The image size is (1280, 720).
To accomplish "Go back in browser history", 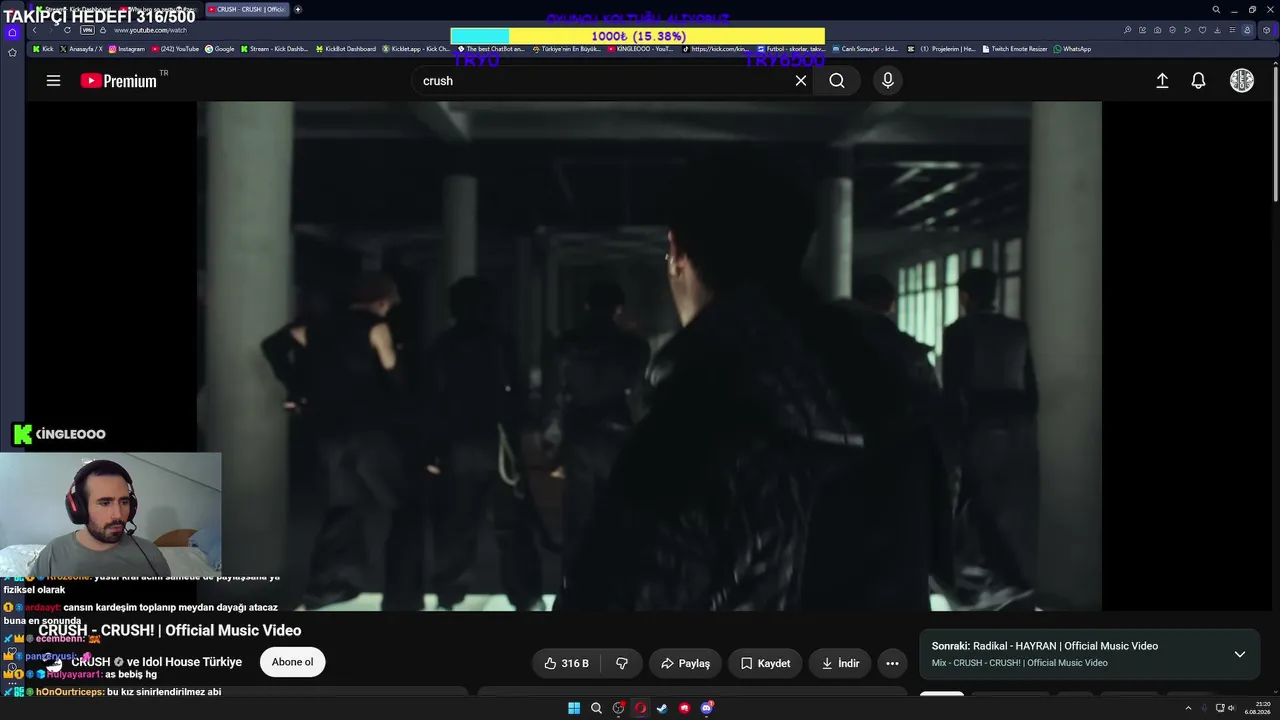I will (34, 30).
